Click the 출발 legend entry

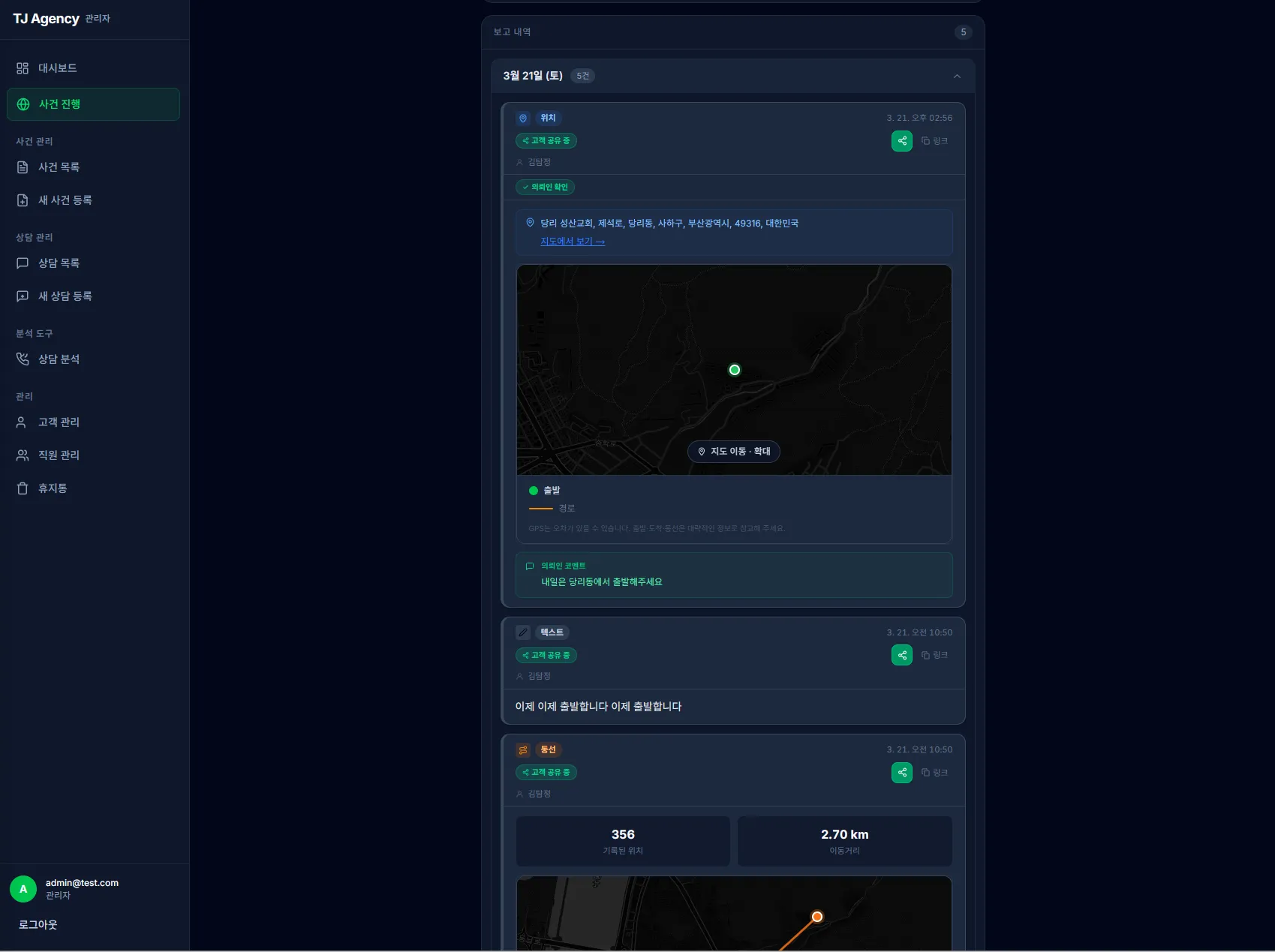(x=545, y=491)
